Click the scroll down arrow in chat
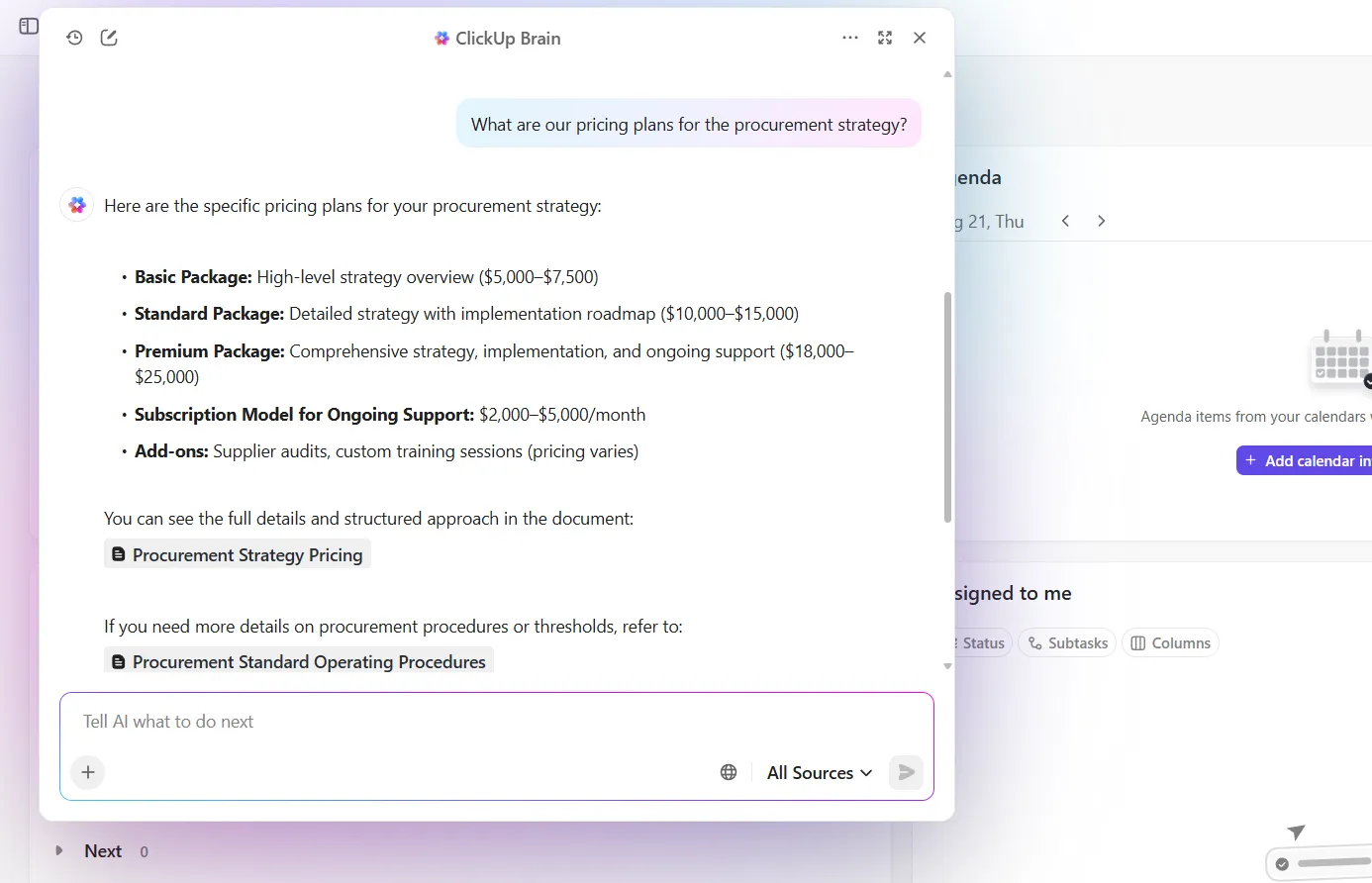1372x883 pixels. point(947,666)
